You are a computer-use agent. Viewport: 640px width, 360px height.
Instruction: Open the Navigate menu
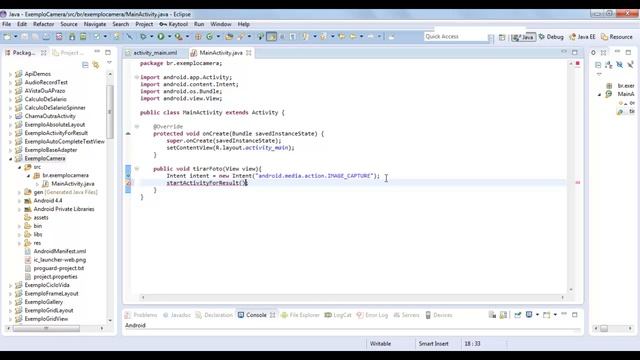[95, 24]
